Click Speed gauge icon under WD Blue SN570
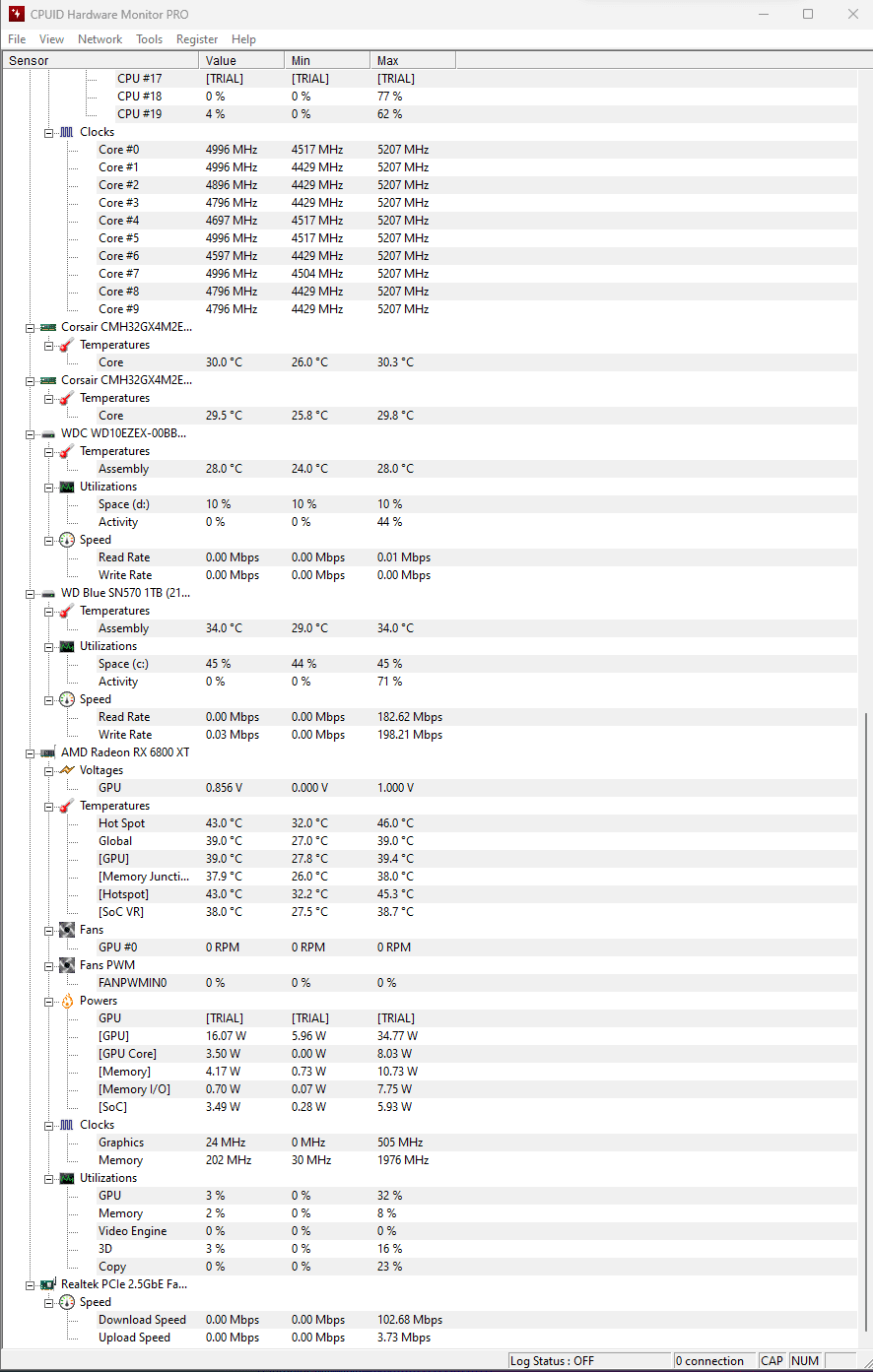873x1372 pixels. (x=66, y=699)
